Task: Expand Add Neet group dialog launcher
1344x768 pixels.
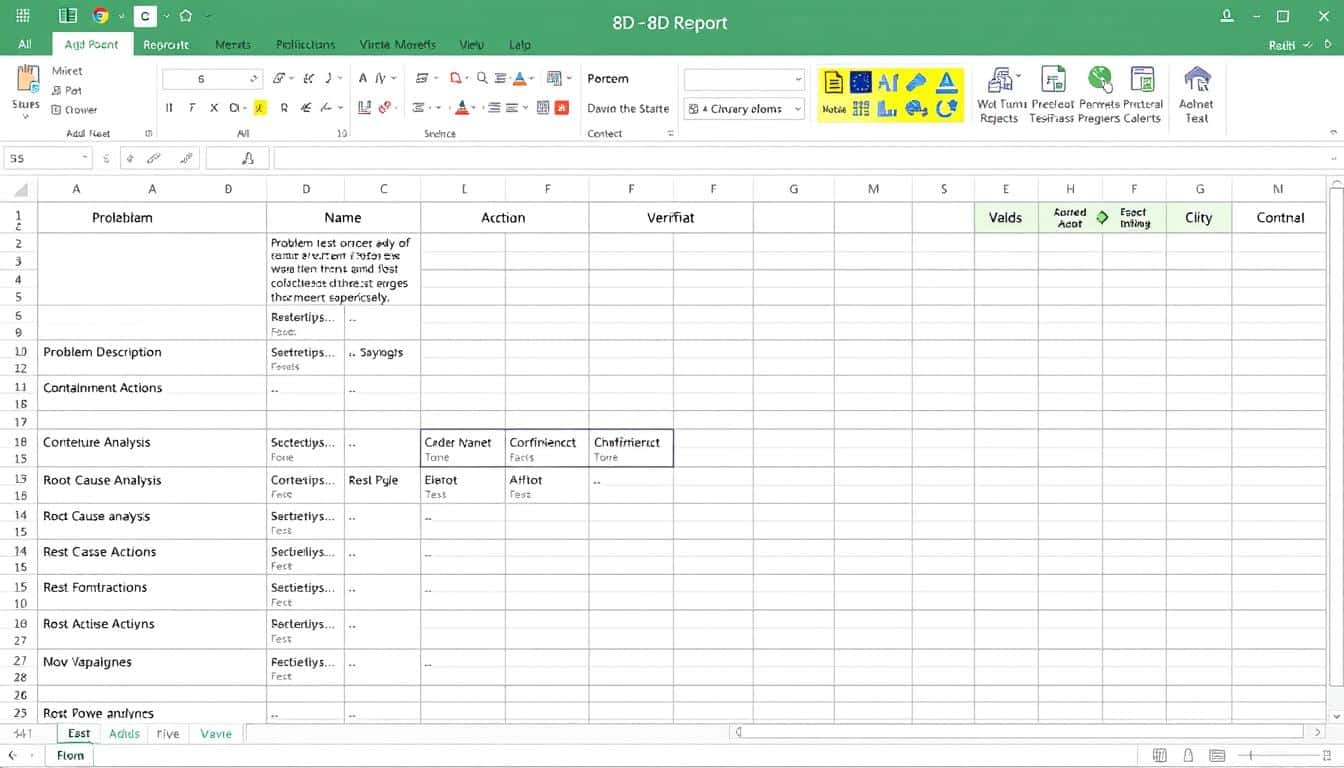Action: pos(149,133)
